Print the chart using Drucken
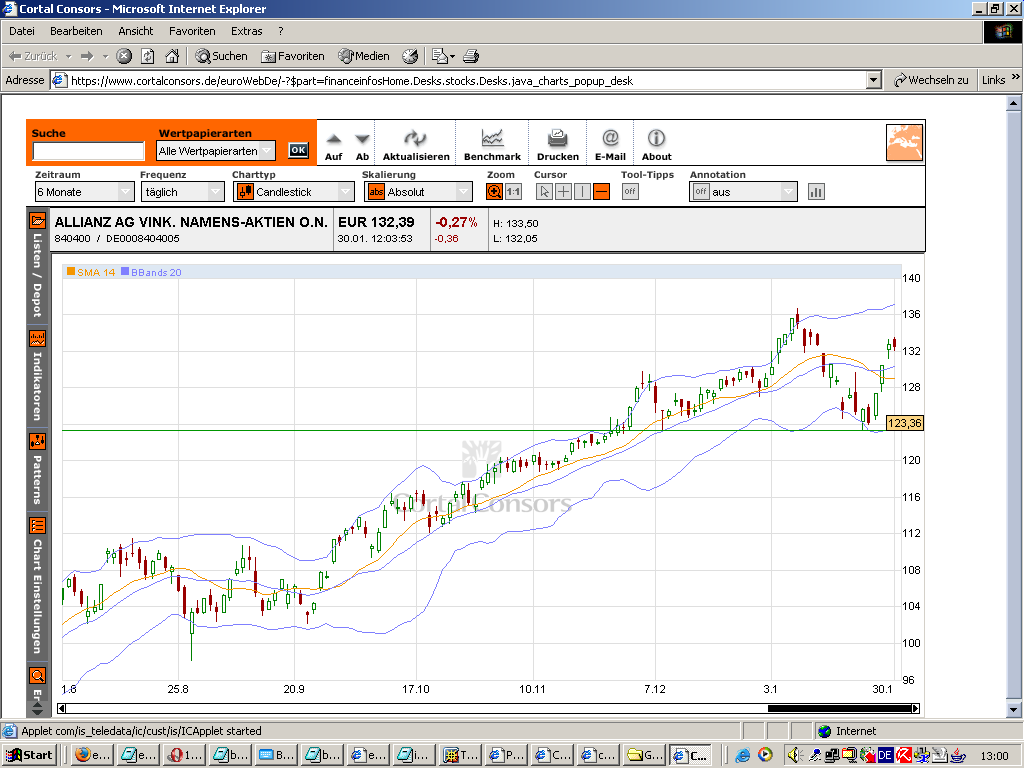The width and height of the screenshot is (1024, 768). (x=557, y=139)
